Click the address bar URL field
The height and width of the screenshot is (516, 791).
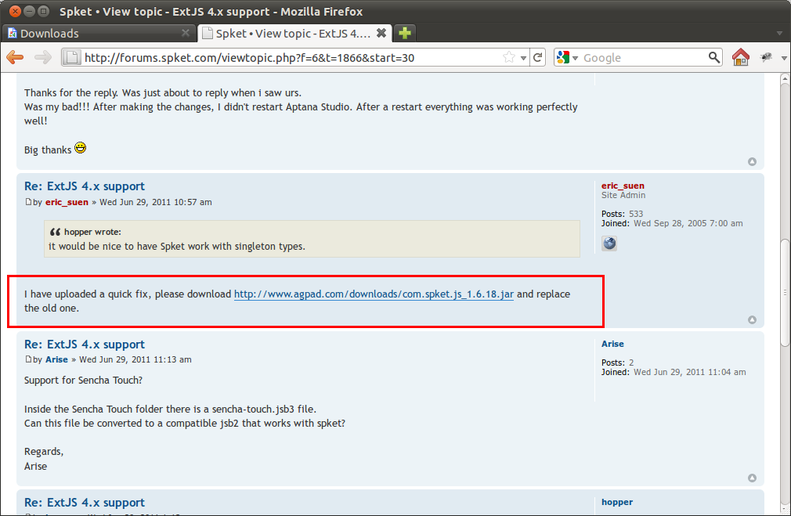(x=292, y=58)
